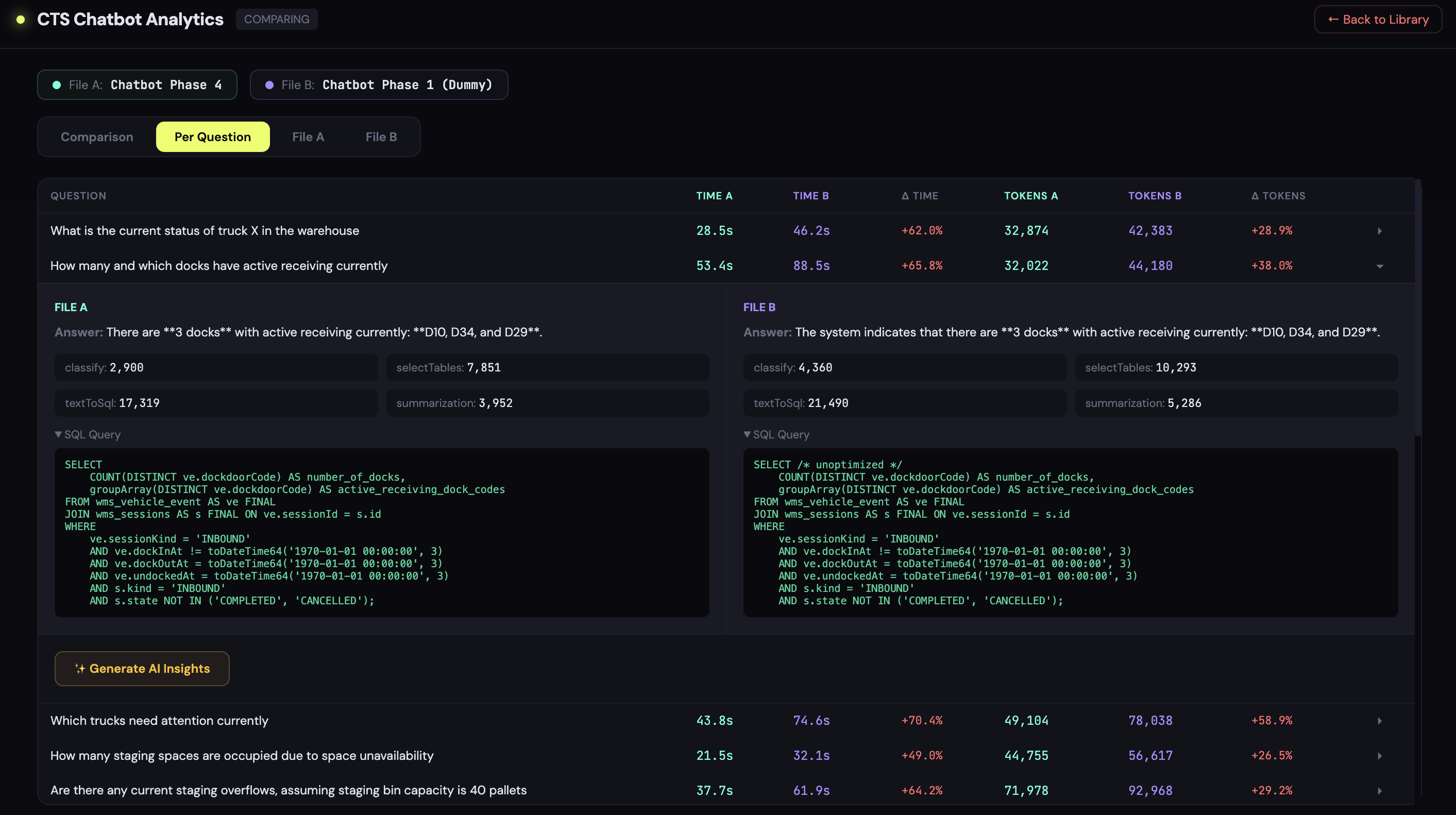Click the +62.0% time delta value
The image size is (1456, 815).
(922, 231)
